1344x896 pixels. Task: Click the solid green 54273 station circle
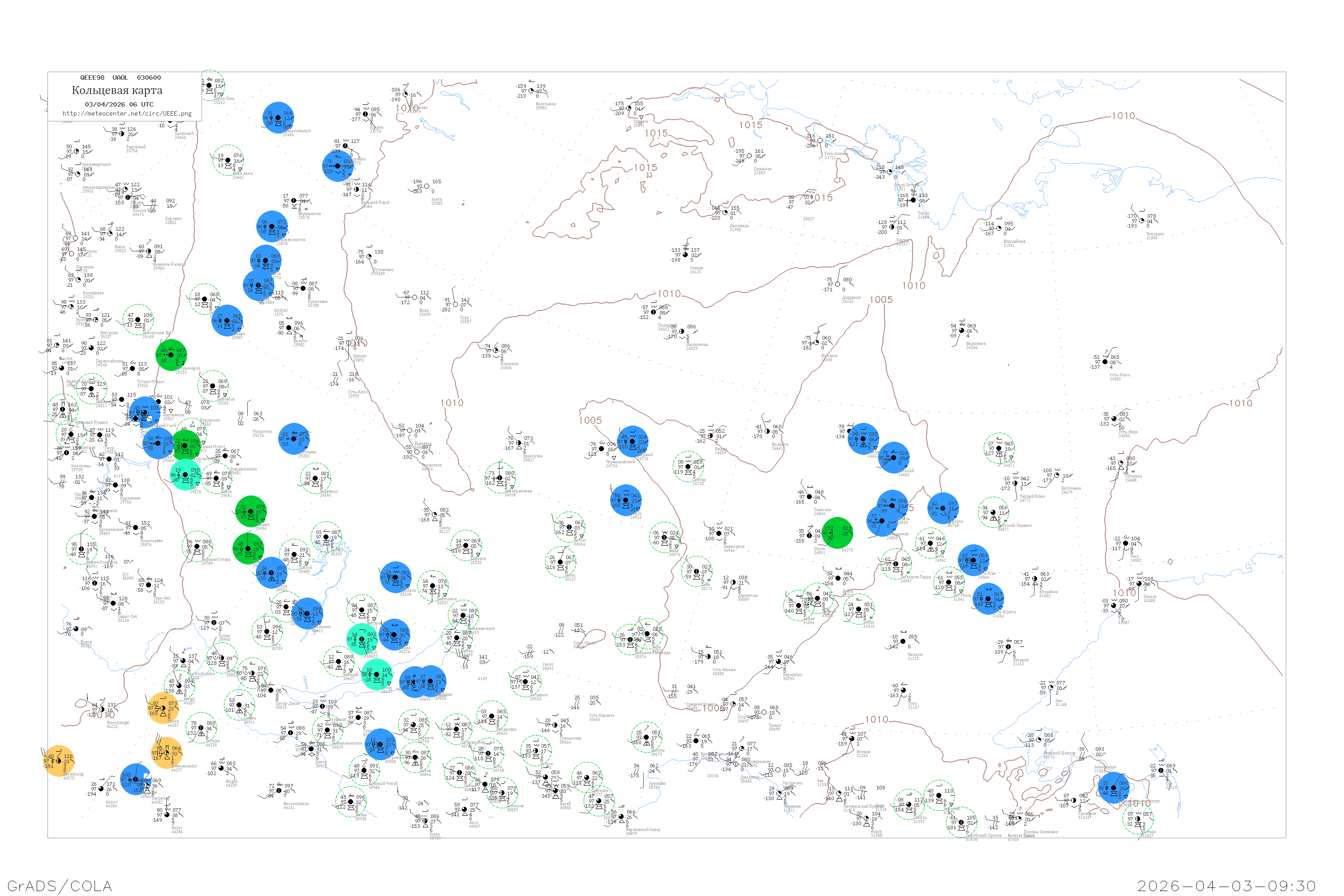coord(837,533)
